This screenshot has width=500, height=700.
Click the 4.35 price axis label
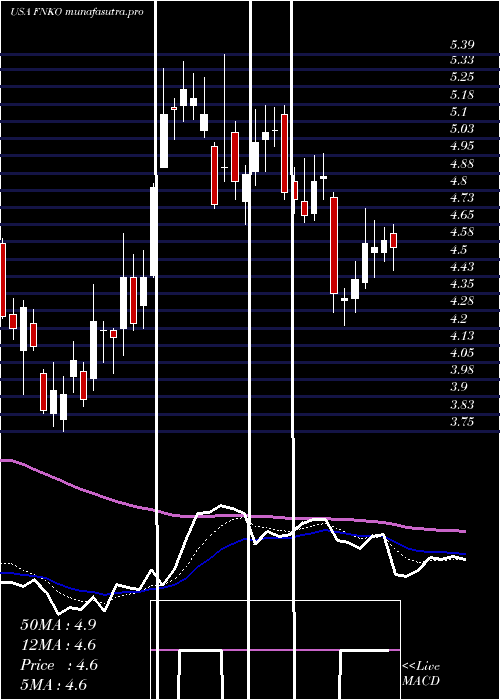click(462, 284)
